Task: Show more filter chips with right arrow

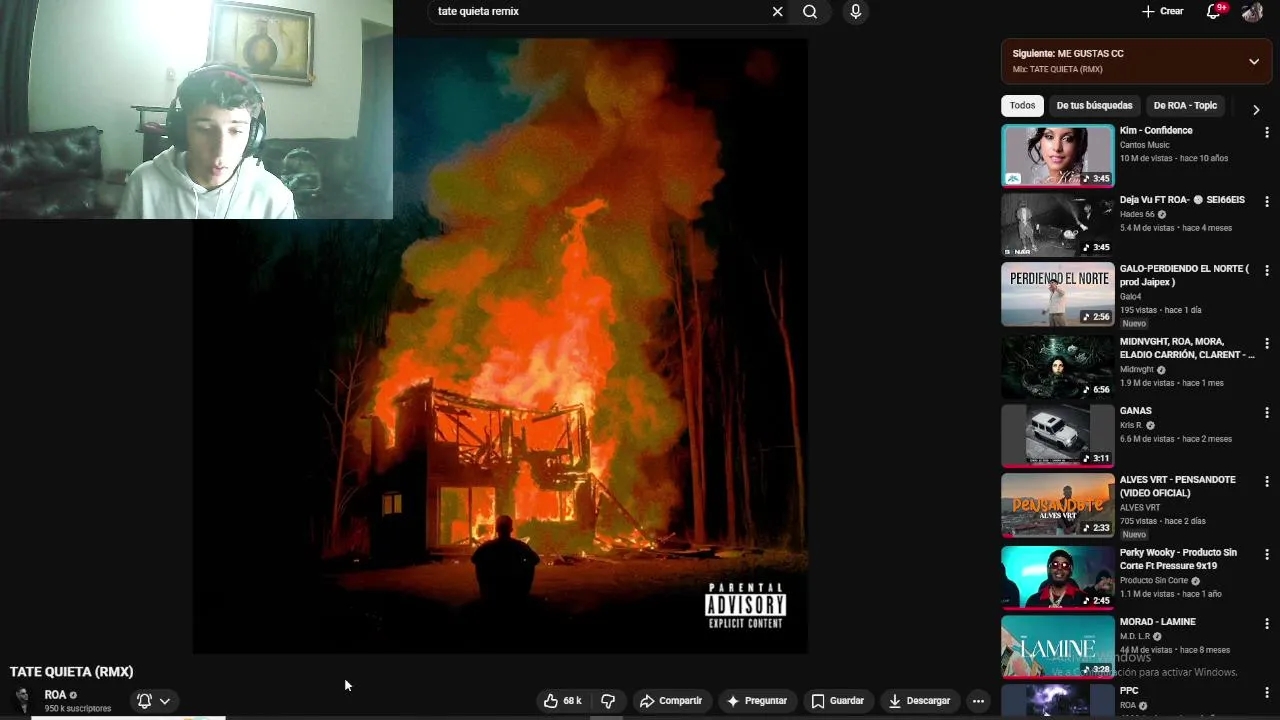Action: click(1256, 109)
